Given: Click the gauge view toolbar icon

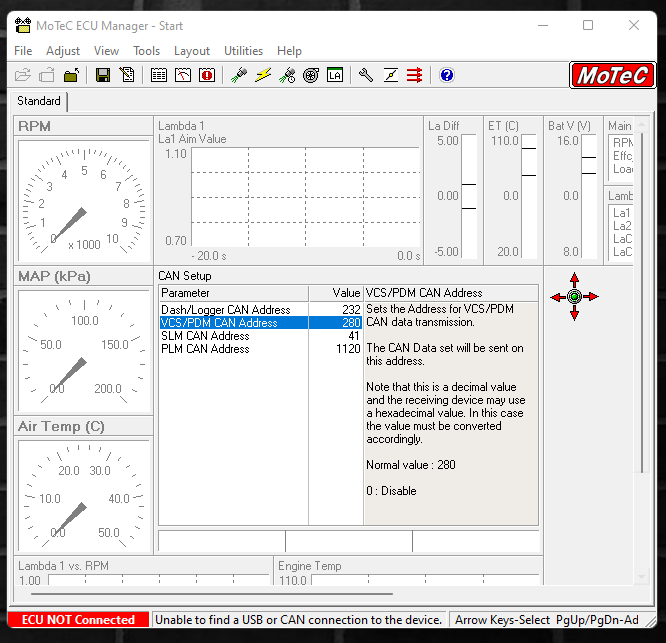Looking at the screenshot, I should click(x=183, y=75).
